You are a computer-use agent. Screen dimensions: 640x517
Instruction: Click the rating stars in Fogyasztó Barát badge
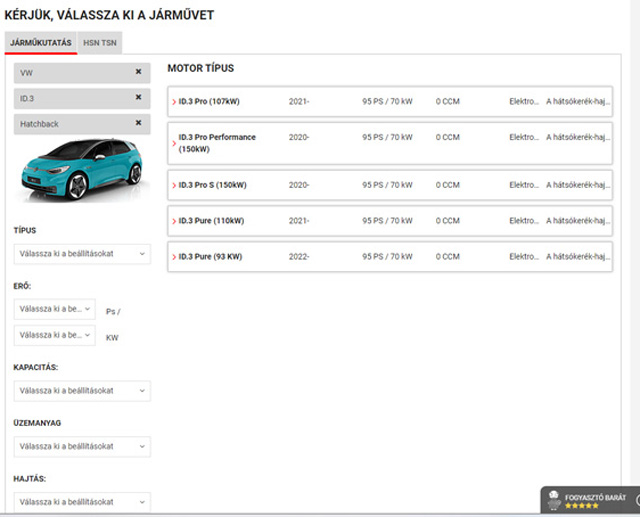tap(582, 506)
